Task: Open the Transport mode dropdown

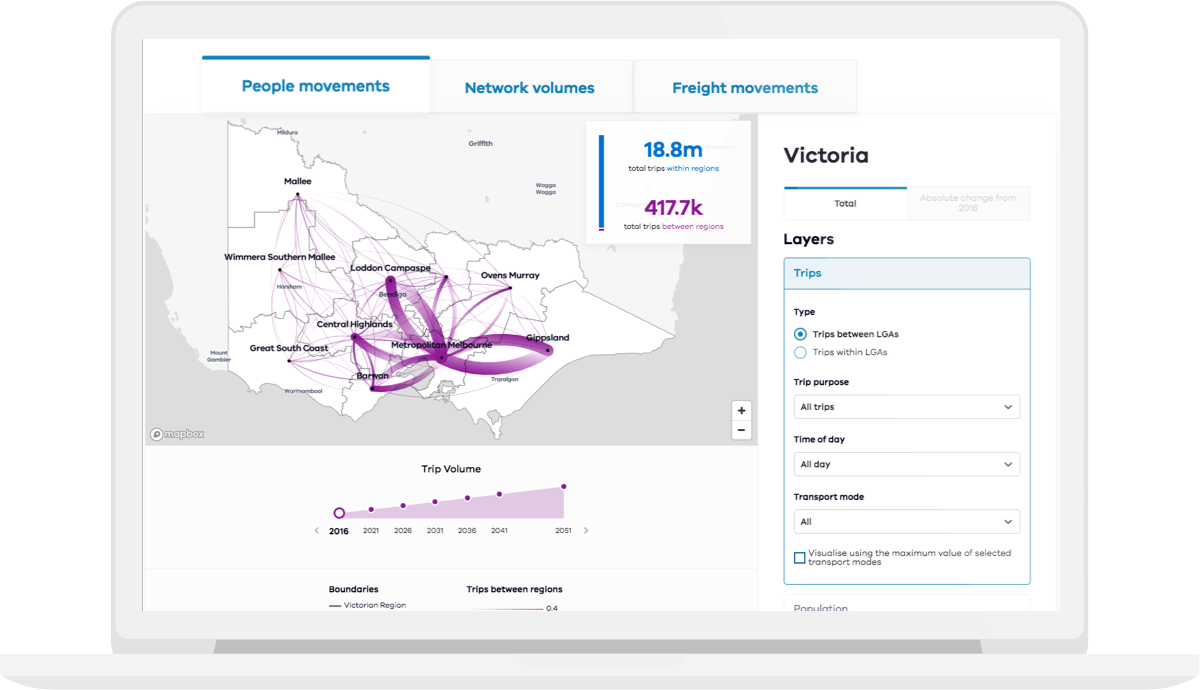Action: pyautogui.click(x=906, y=521)
